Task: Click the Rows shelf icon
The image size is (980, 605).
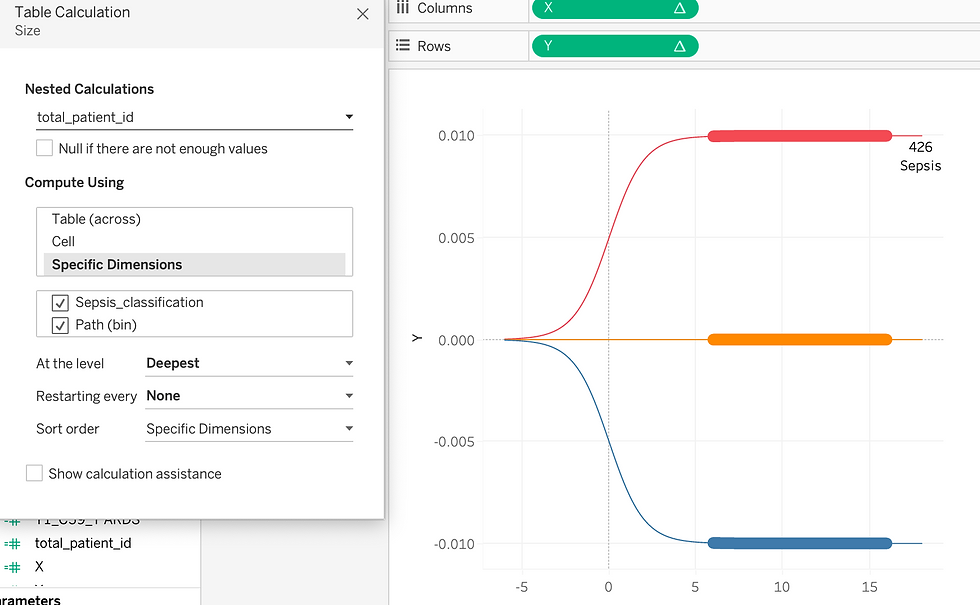Action: 402,46
